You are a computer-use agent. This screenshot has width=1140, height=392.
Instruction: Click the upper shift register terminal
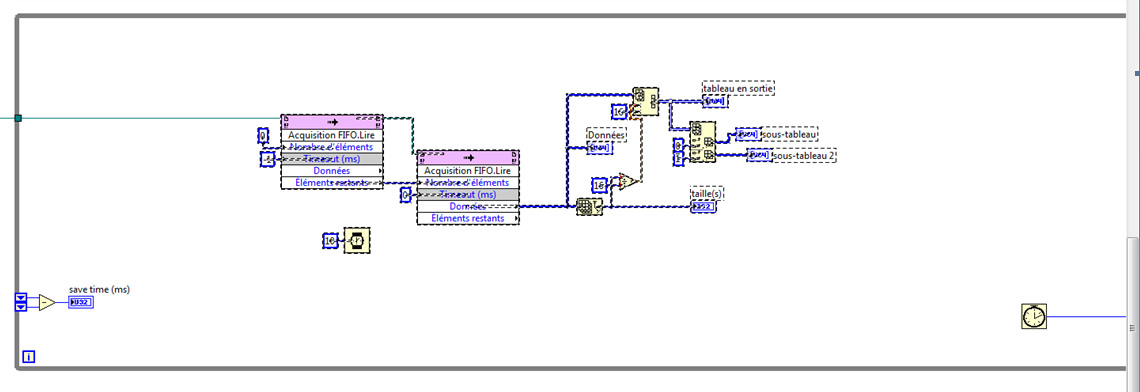21,297
